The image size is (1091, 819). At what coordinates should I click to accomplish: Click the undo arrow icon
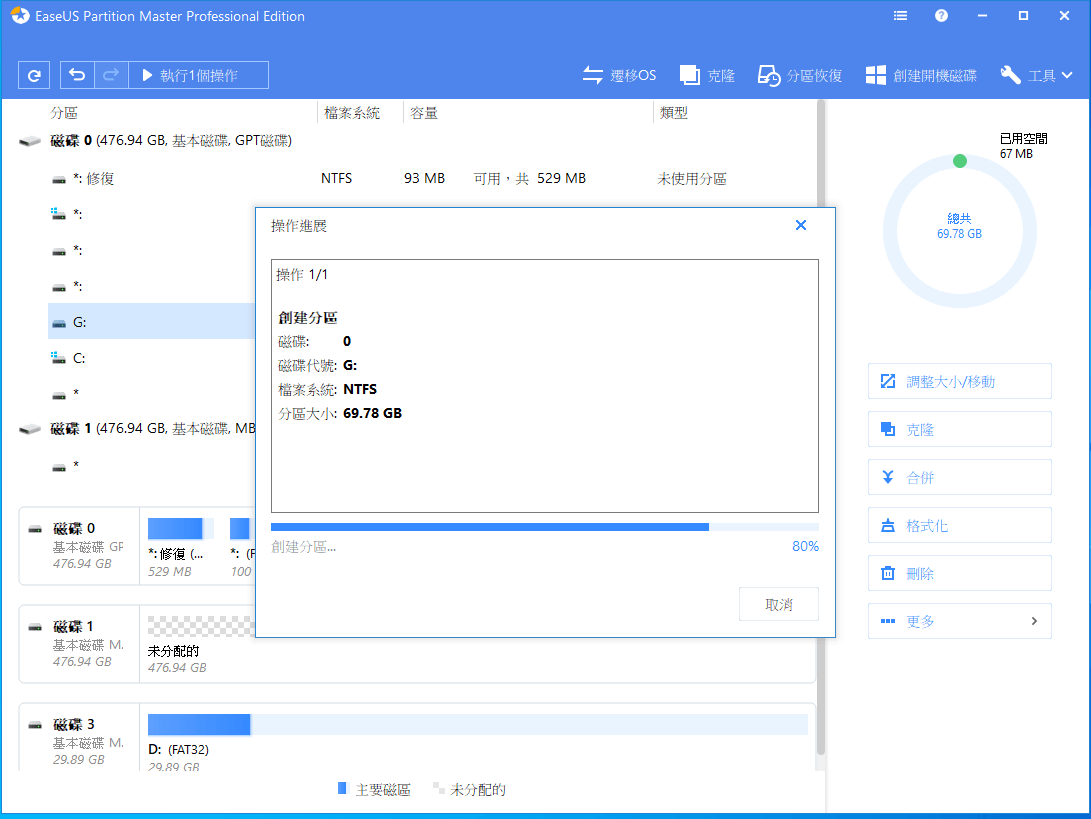[77, 75]
